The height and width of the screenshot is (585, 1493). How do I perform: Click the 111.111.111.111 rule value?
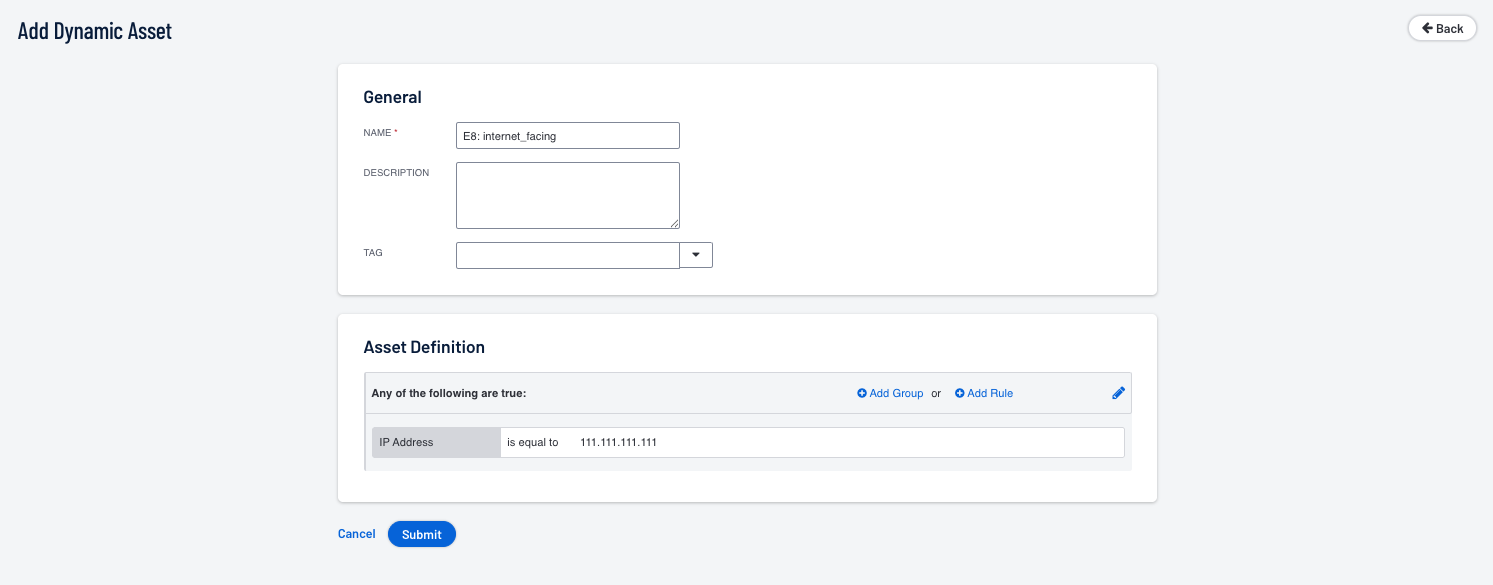pos(618,442)
